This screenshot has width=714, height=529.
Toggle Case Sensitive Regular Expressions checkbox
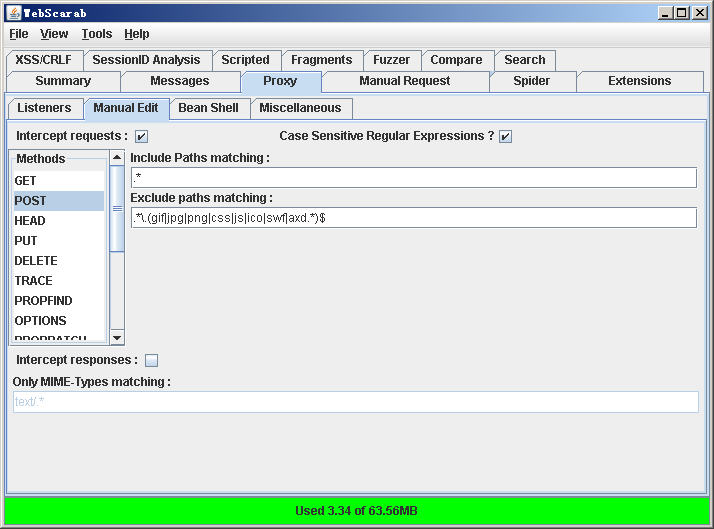pos(505,137)
